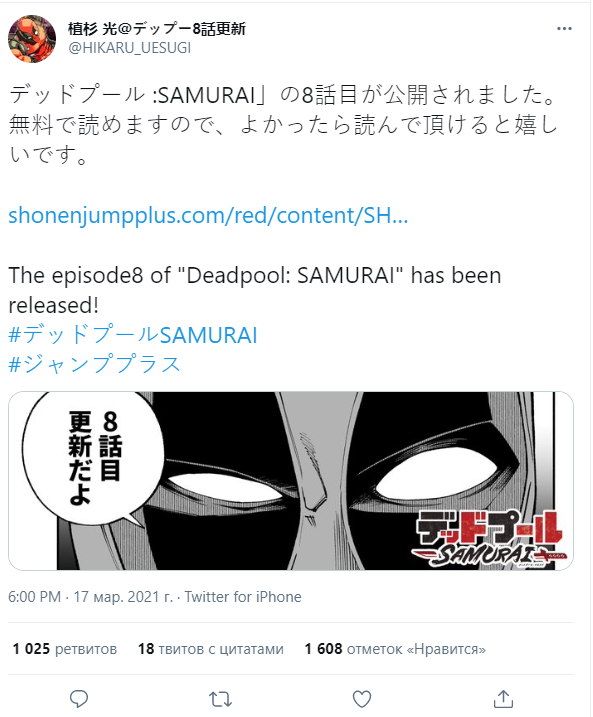Click the Share upload-arrow icon

503,698
